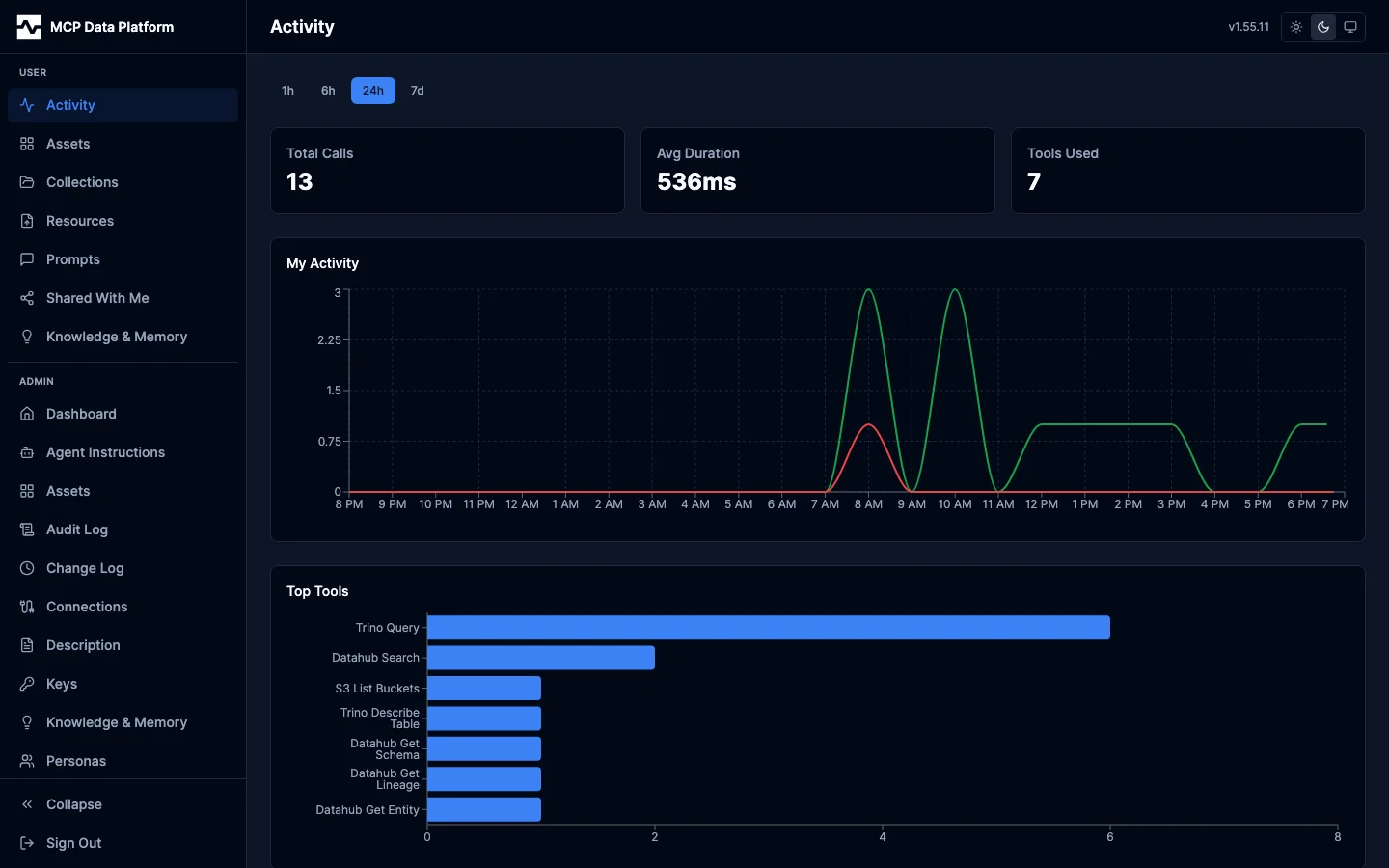Click the Keys key icon
Image resolution: width=1389 pixels, height=868 pixels.
[27, 684]
